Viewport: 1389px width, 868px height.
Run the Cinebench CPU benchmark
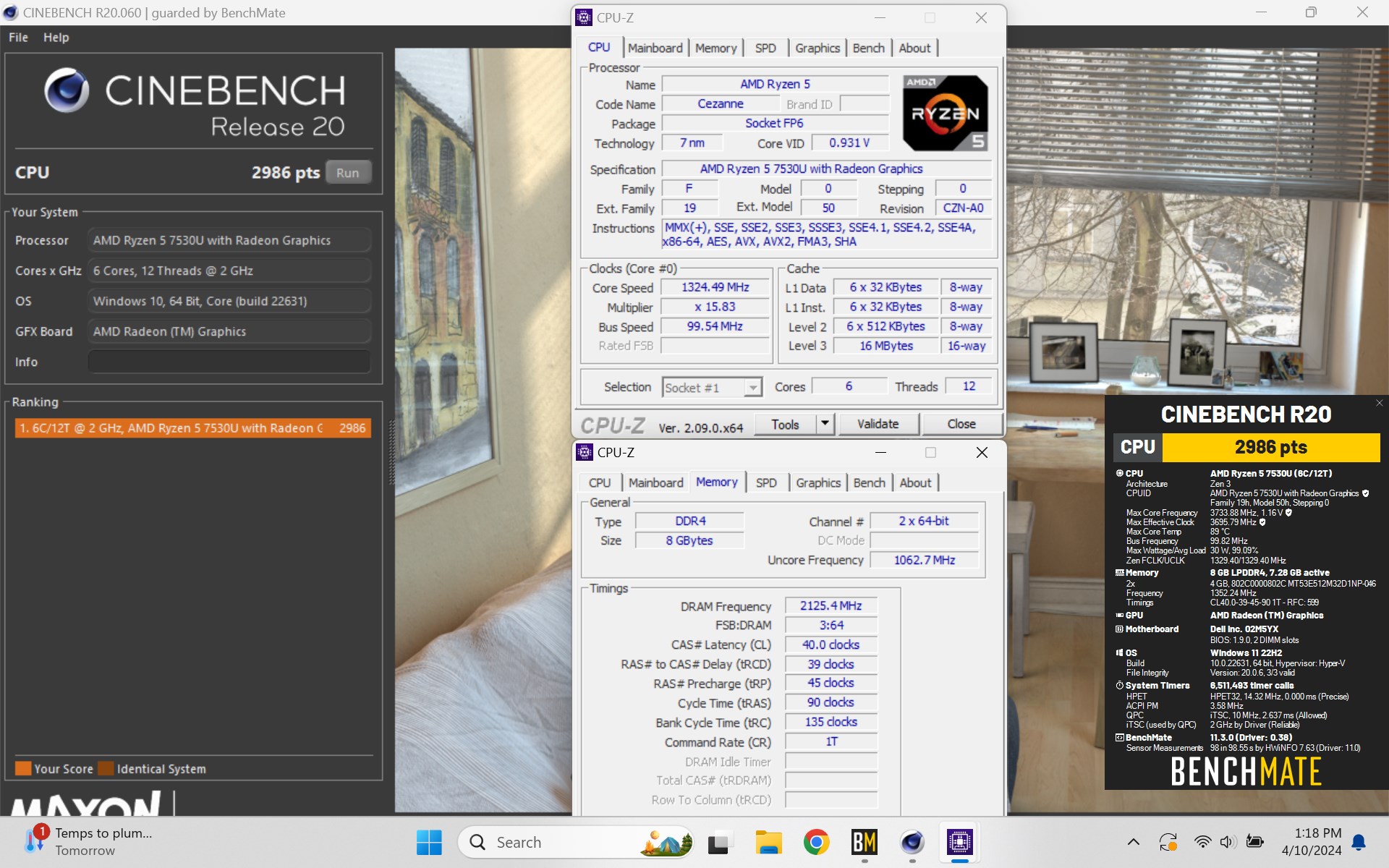click(348, 173)
